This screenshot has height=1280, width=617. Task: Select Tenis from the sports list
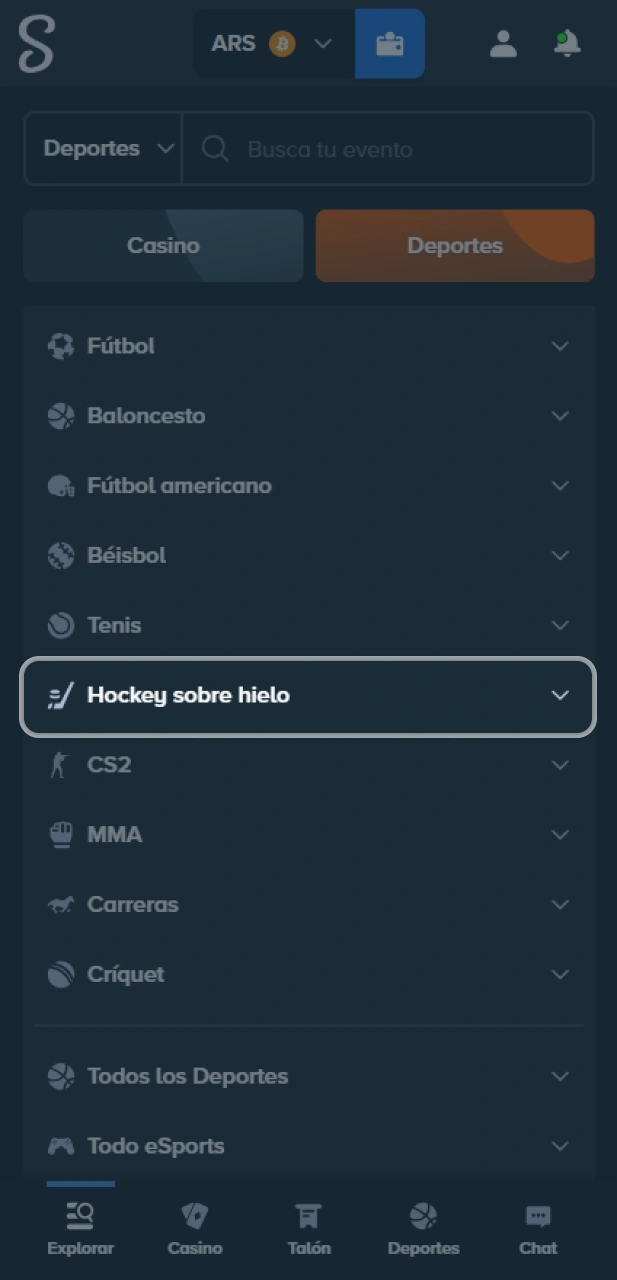pyautogui.click(x=114, y=625)
